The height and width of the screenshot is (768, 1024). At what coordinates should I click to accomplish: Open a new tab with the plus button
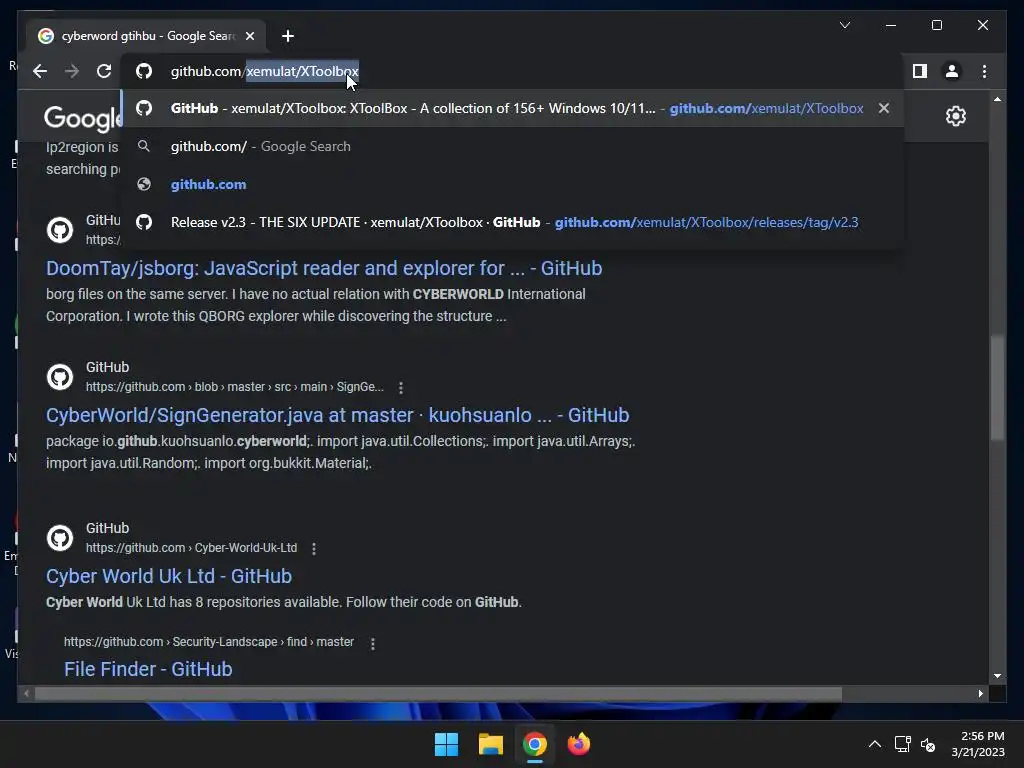point(288,36)
